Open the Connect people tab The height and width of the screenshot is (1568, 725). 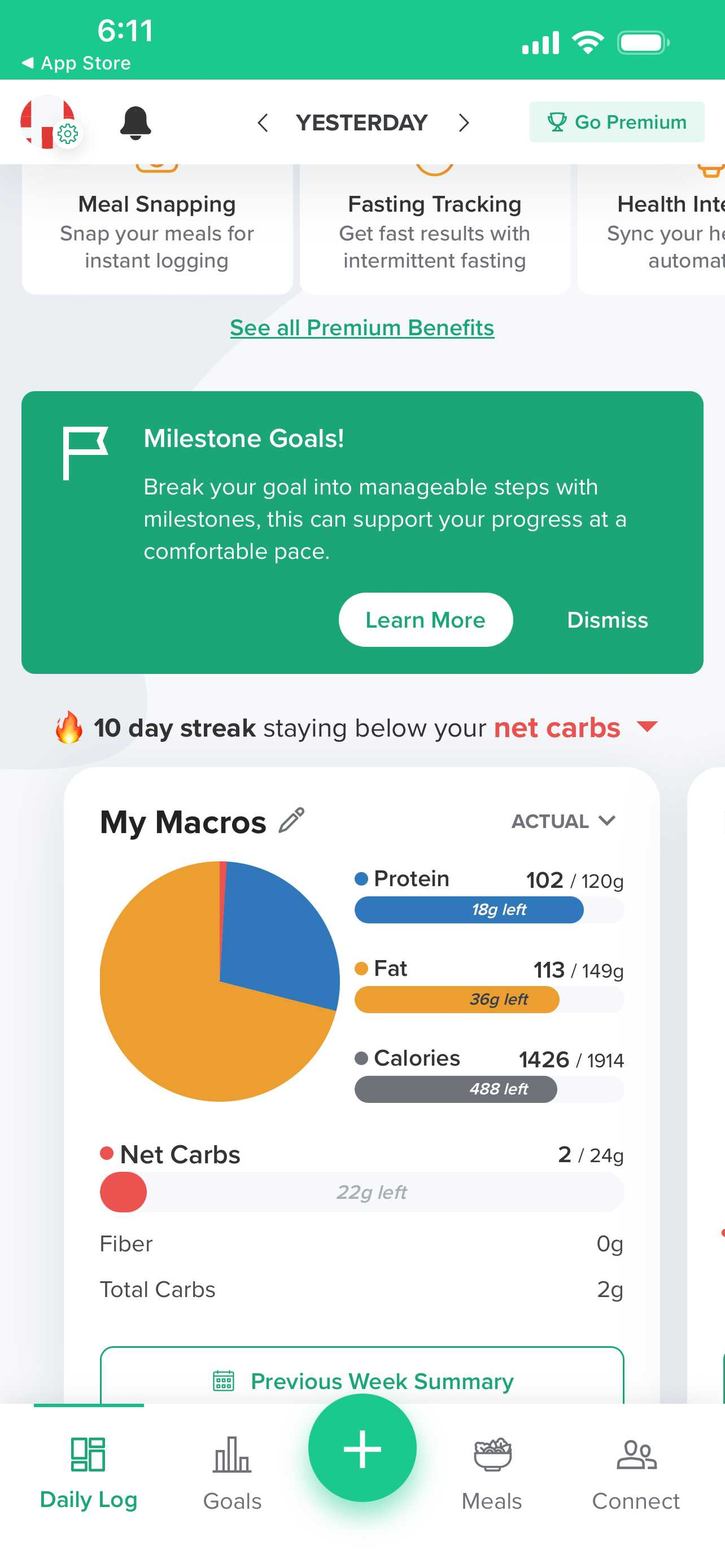click(x=636, y=1474)
